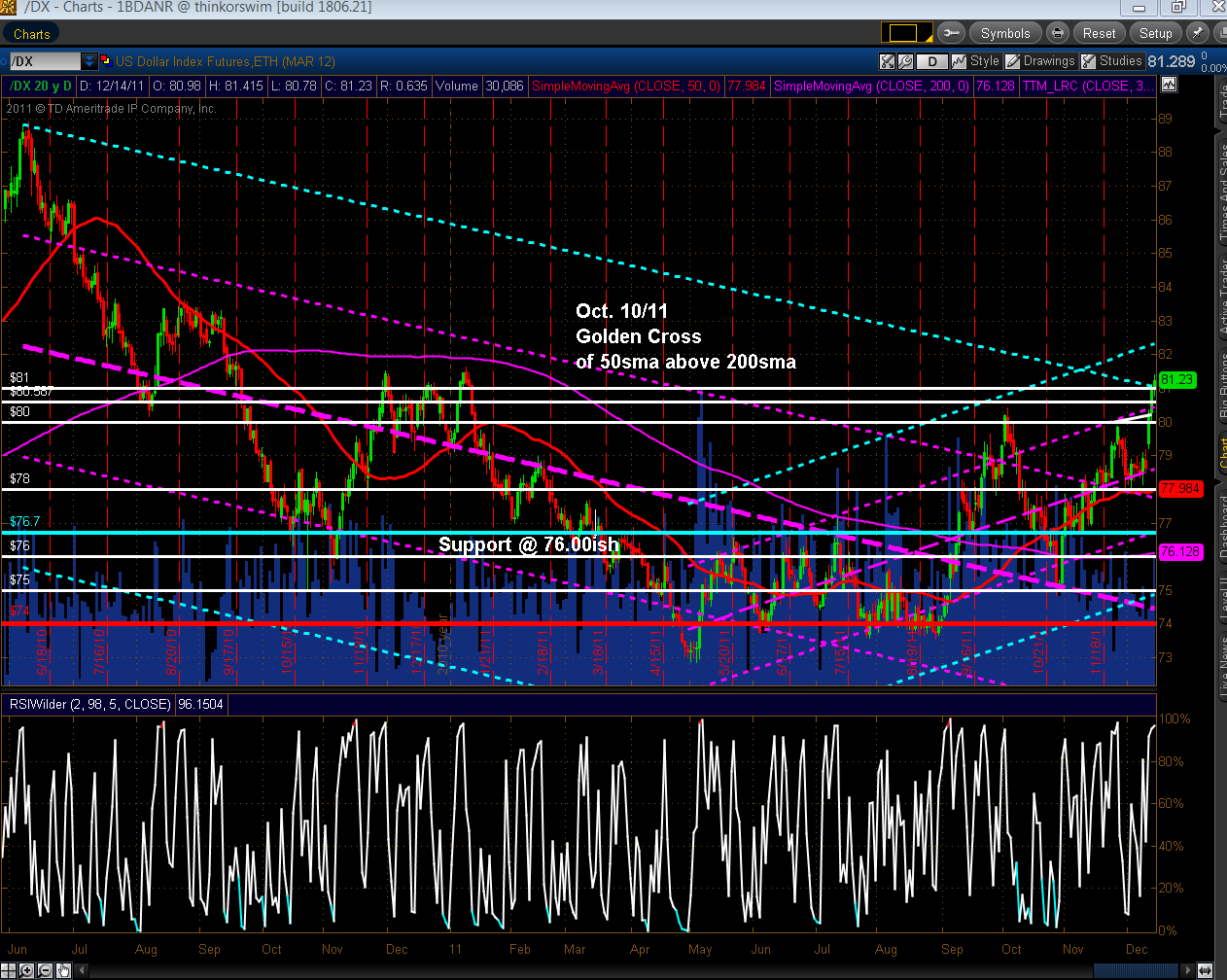Pin the chart window with pushpin icon
This screenshot has height=980, width=1227.
point(1199,33)
